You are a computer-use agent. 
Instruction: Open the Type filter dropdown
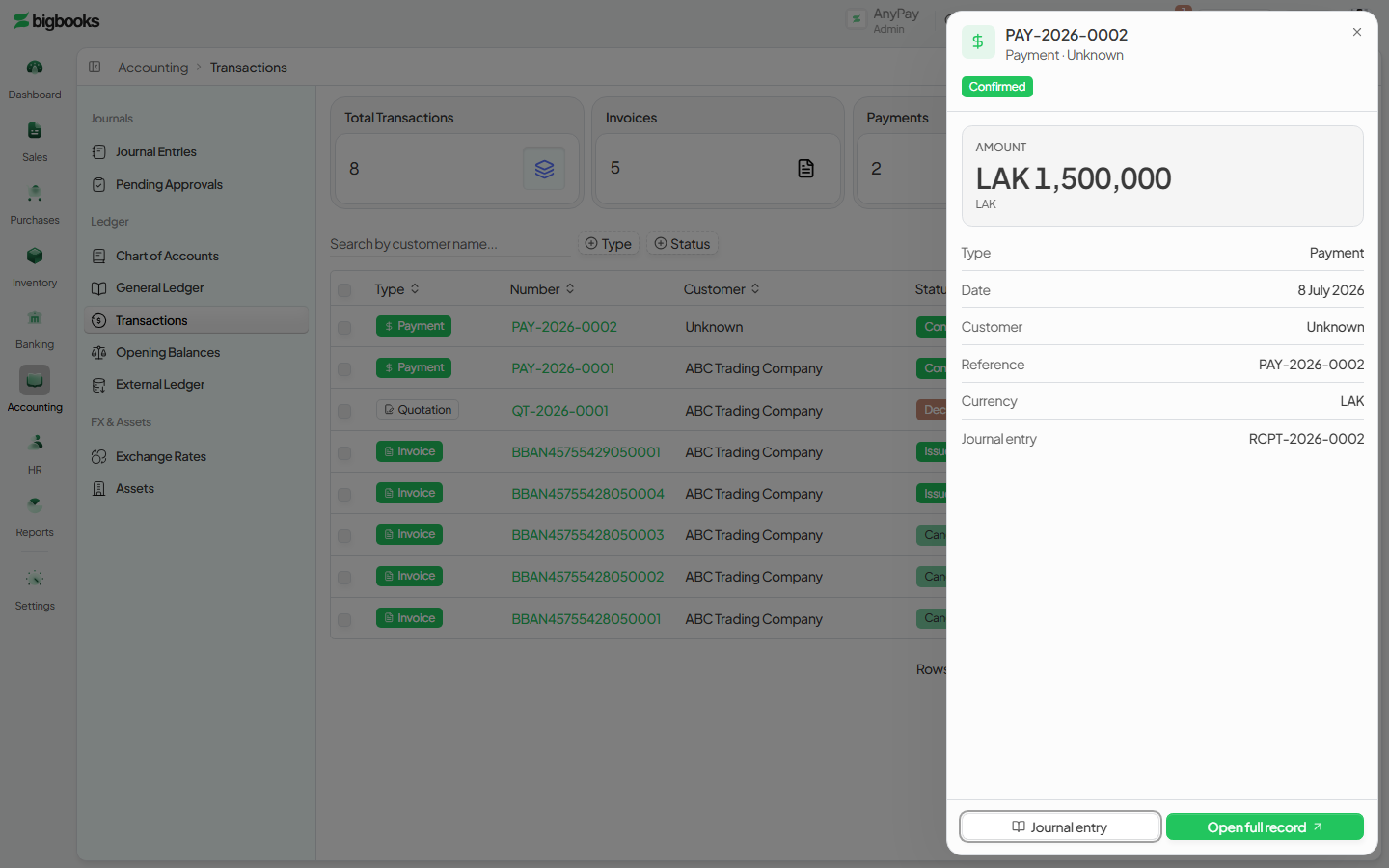click(609, 244)
